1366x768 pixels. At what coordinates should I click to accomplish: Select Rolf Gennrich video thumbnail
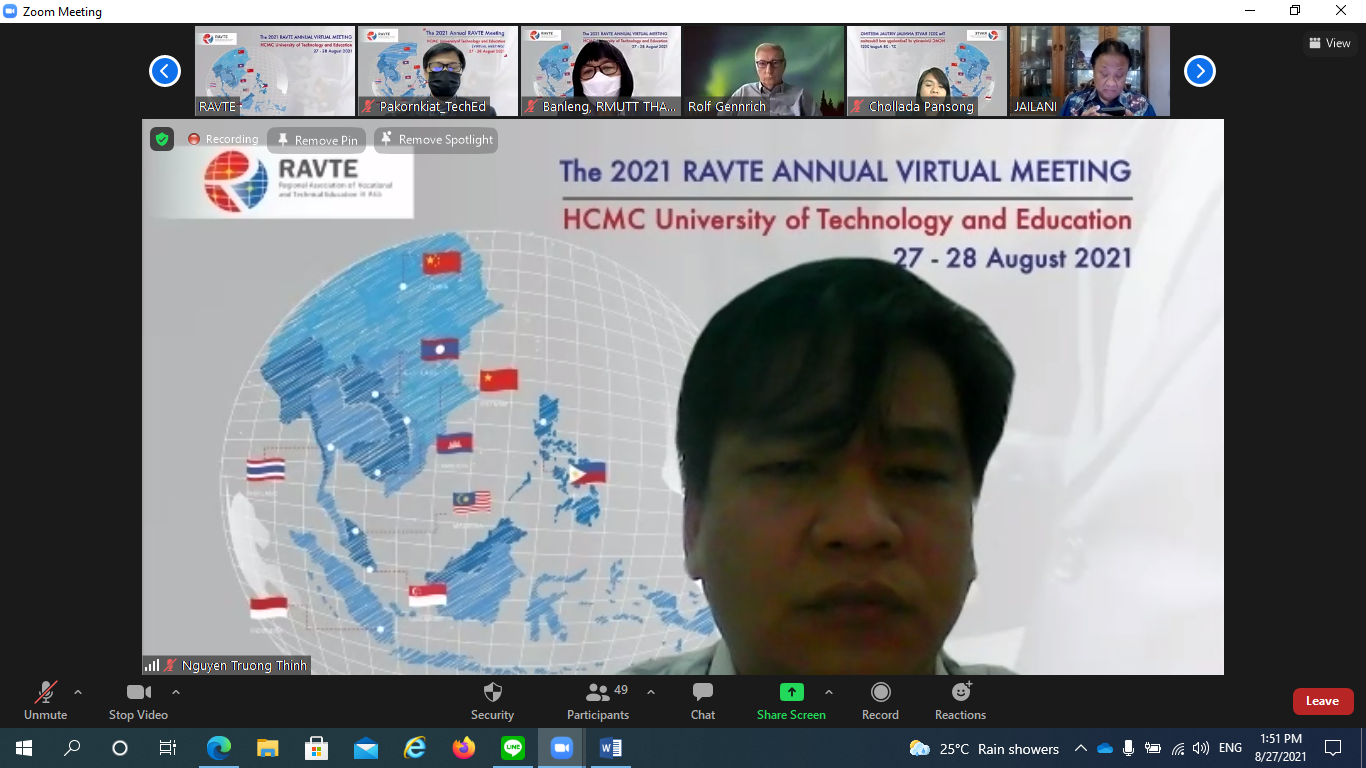764,71
